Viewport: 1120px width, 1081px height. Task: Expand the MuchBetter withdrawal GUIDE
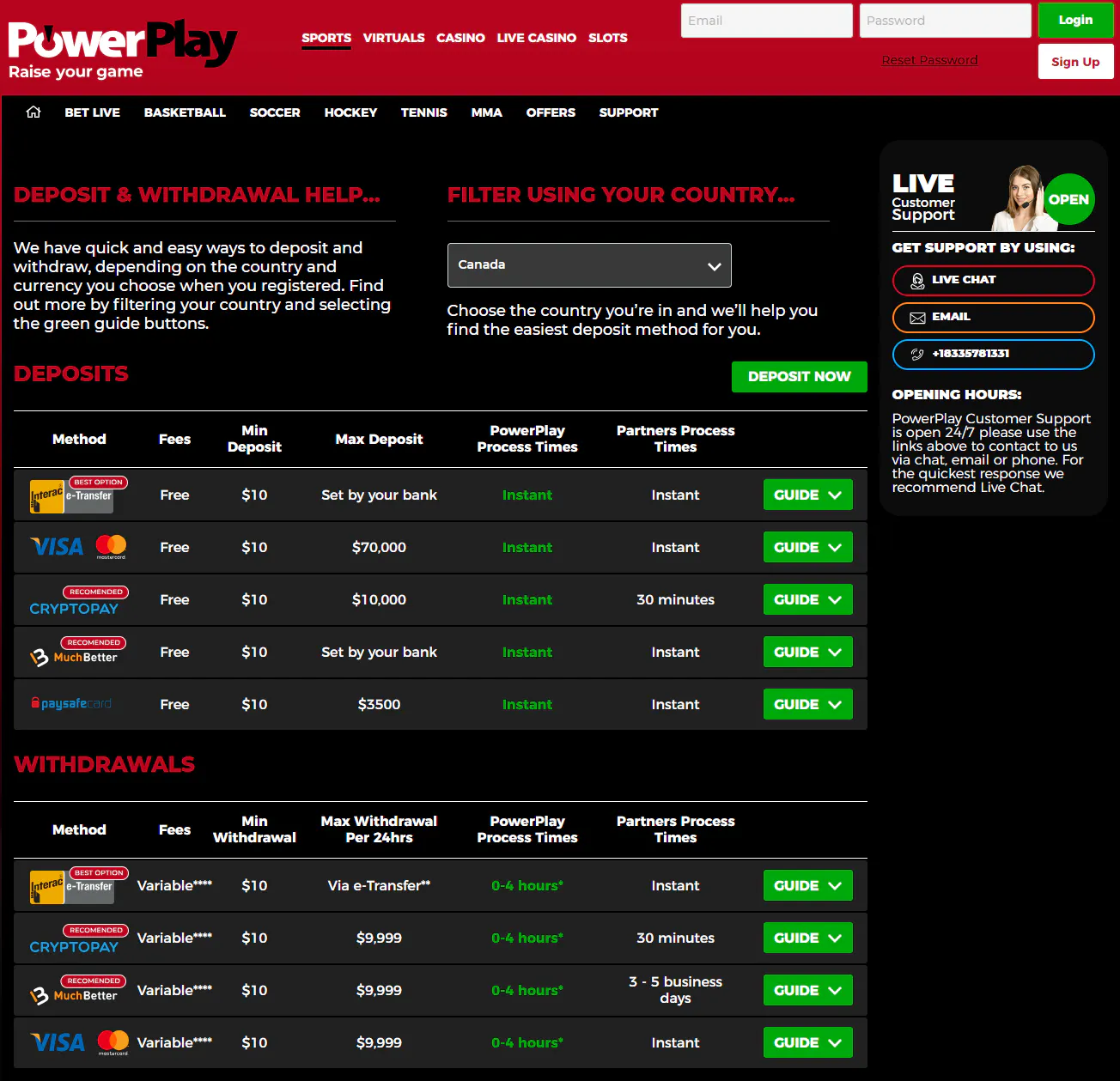[807, 990]
